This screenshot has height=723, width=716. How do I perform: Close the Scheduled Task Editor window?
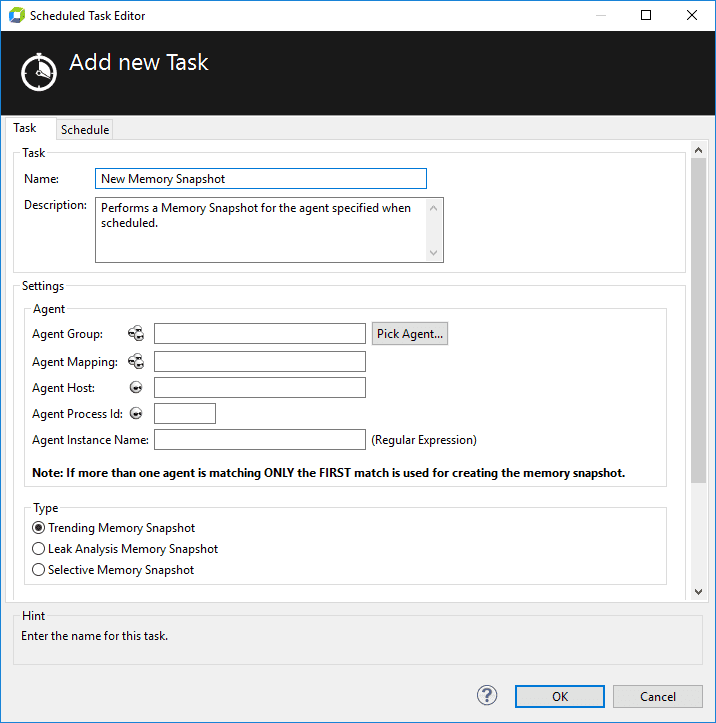click(692, 15)
